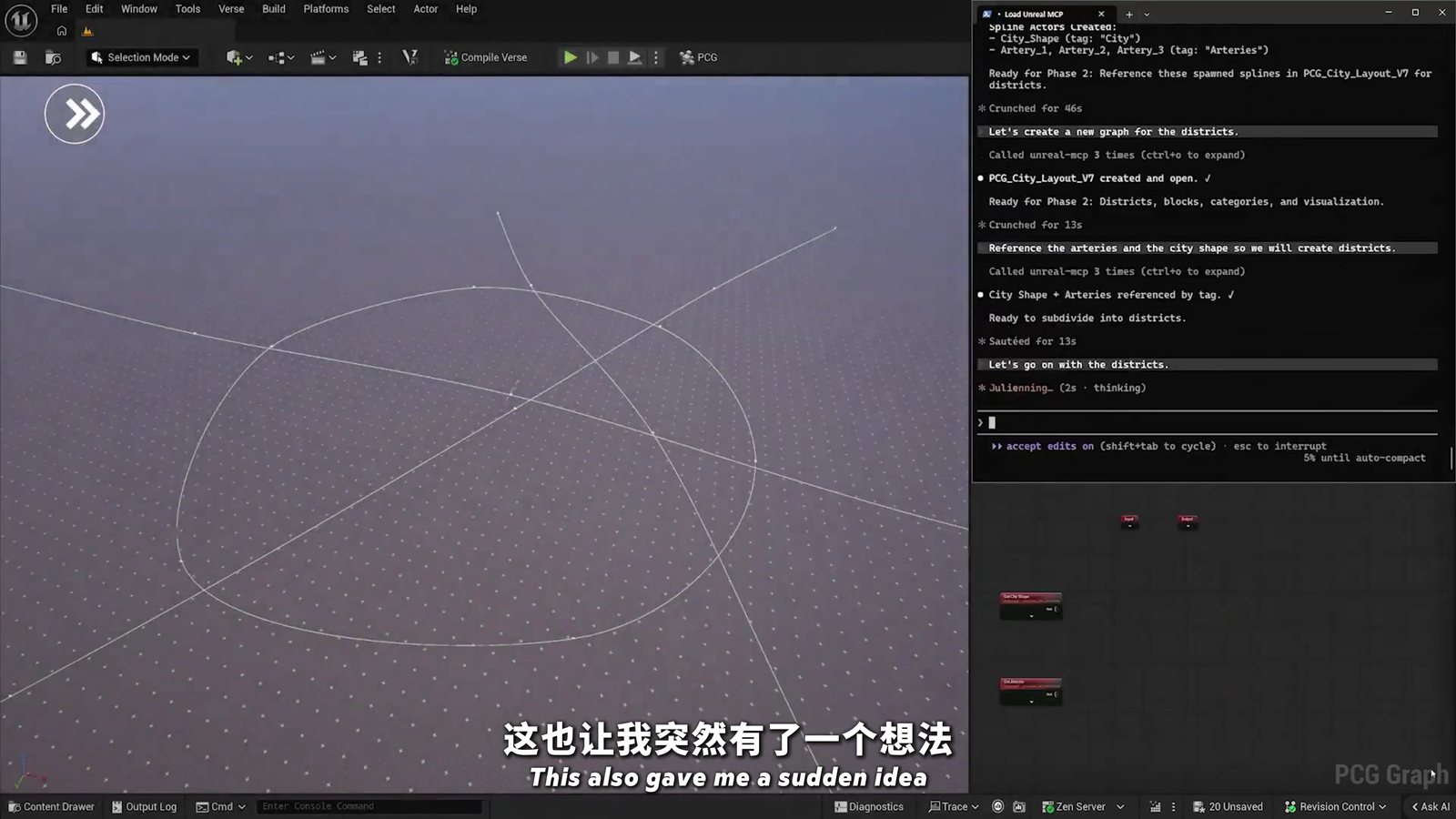1456x819 pixels.
Task: Click the terminal window scrollbar
Action: (1451, 457)
